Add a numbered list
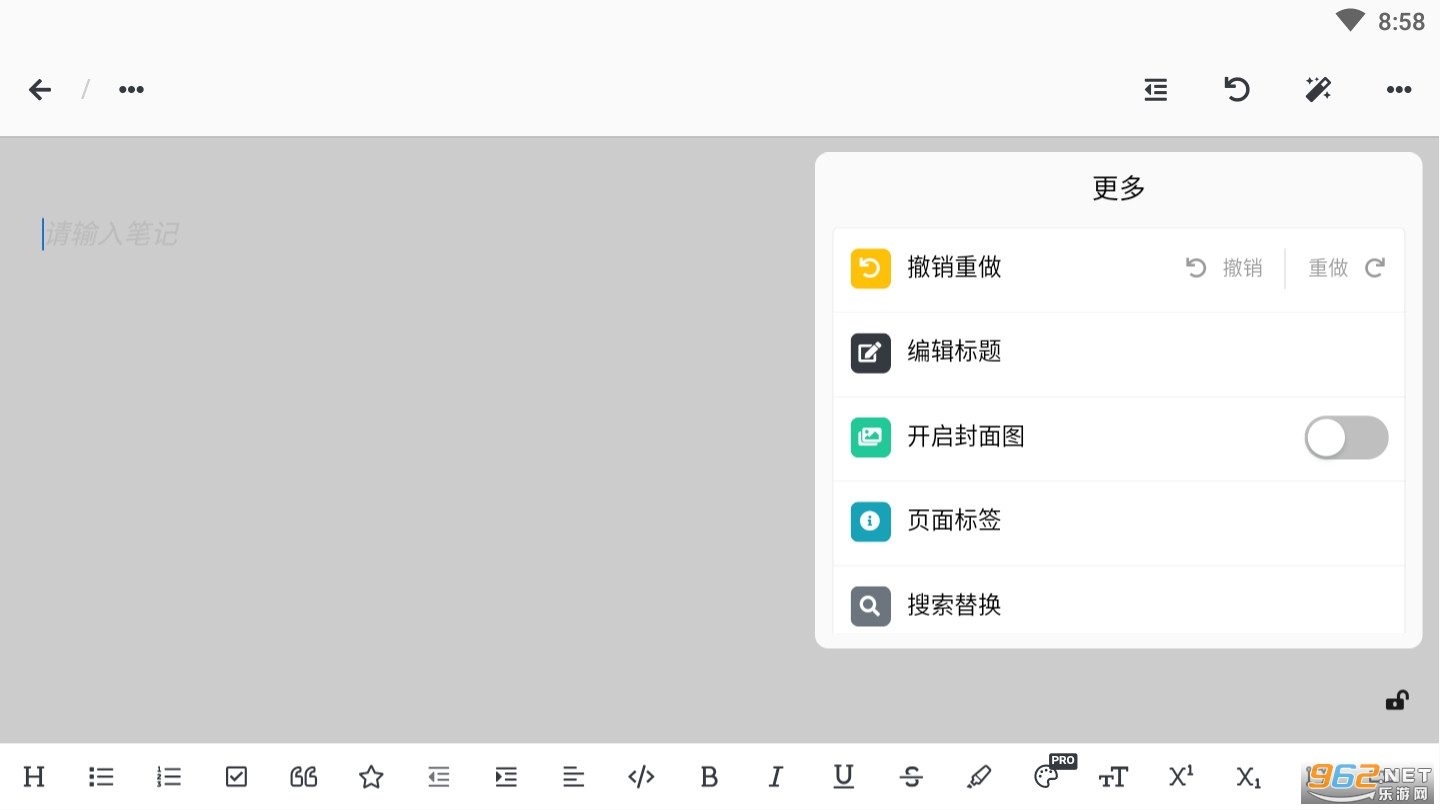 point(169,777)
